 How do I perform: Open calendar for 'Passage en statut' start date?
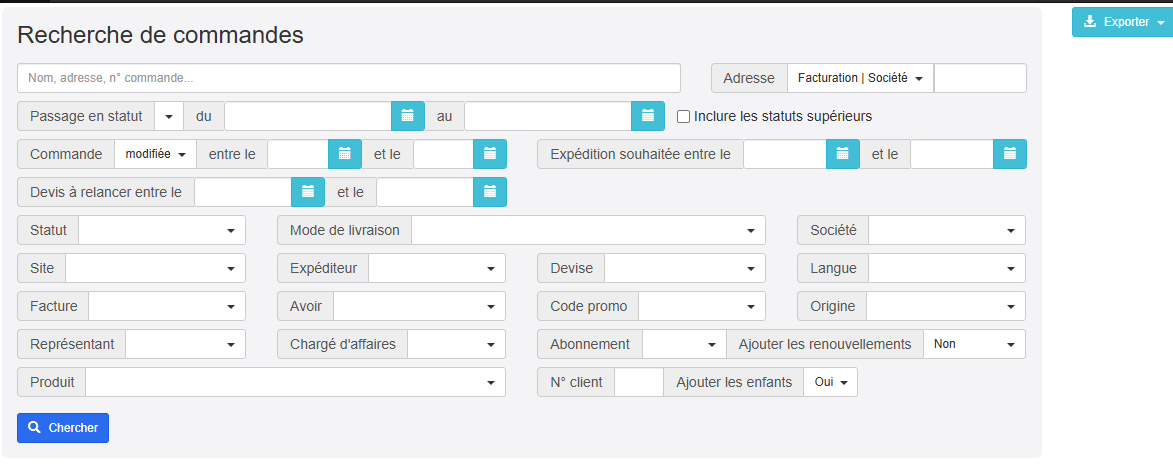tap(407, 116)
